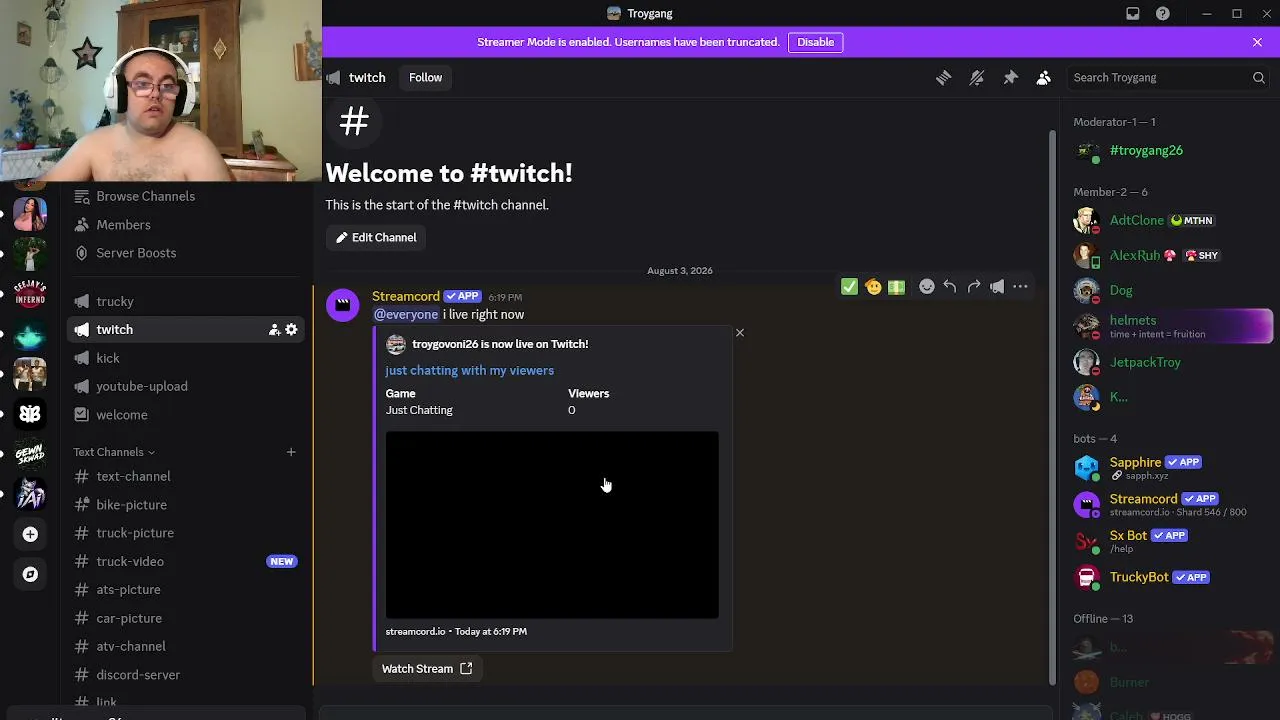Image resolution: width=1280 pixels, height=720 pixels.
Task: Open the discord-server channel
Action: 188,675
